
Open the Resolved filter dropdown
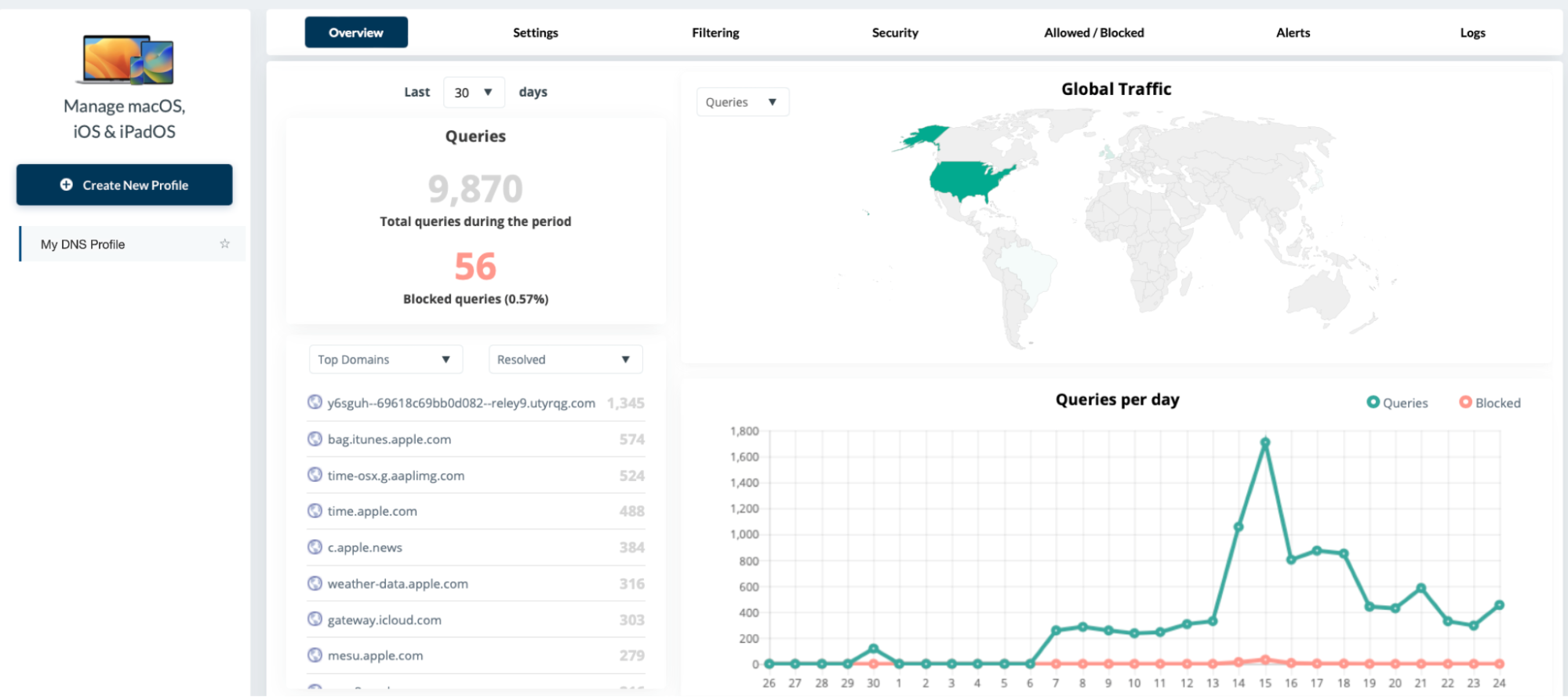[565, 359]
